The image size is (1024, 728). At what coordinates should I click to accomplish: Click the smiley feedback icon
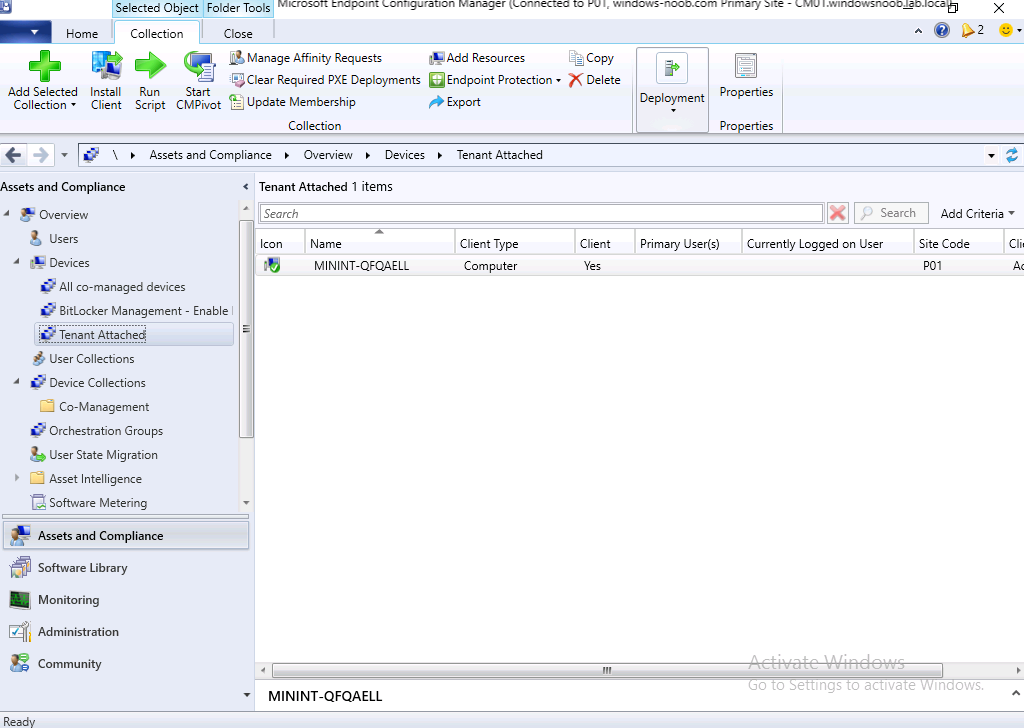[1006, 30]
